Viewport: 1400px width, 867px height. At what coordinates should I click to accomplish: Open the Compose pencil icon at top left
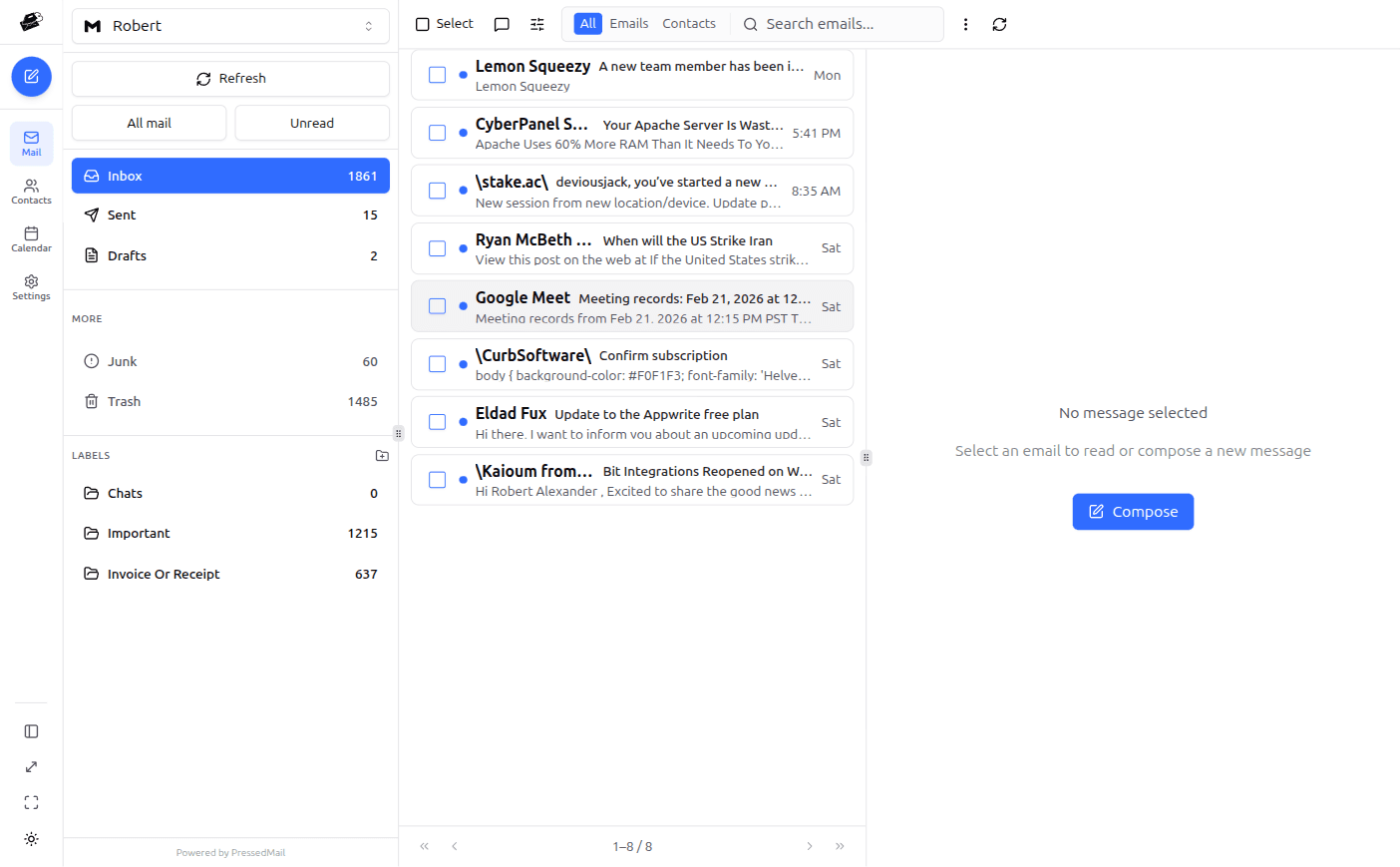pos(31,77)
